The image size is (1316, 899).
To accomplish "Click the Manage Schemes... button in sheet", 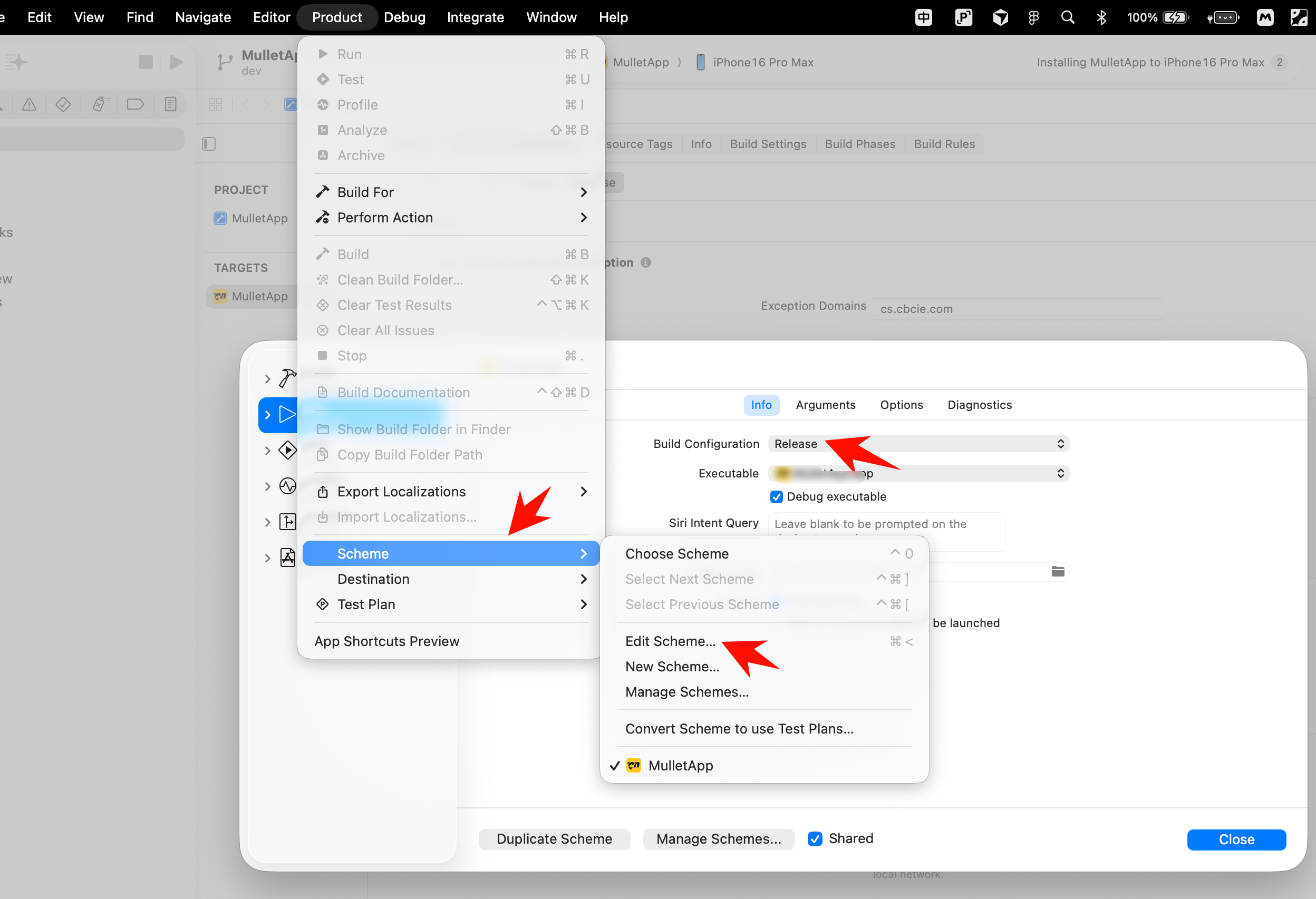I will [719, 838].
